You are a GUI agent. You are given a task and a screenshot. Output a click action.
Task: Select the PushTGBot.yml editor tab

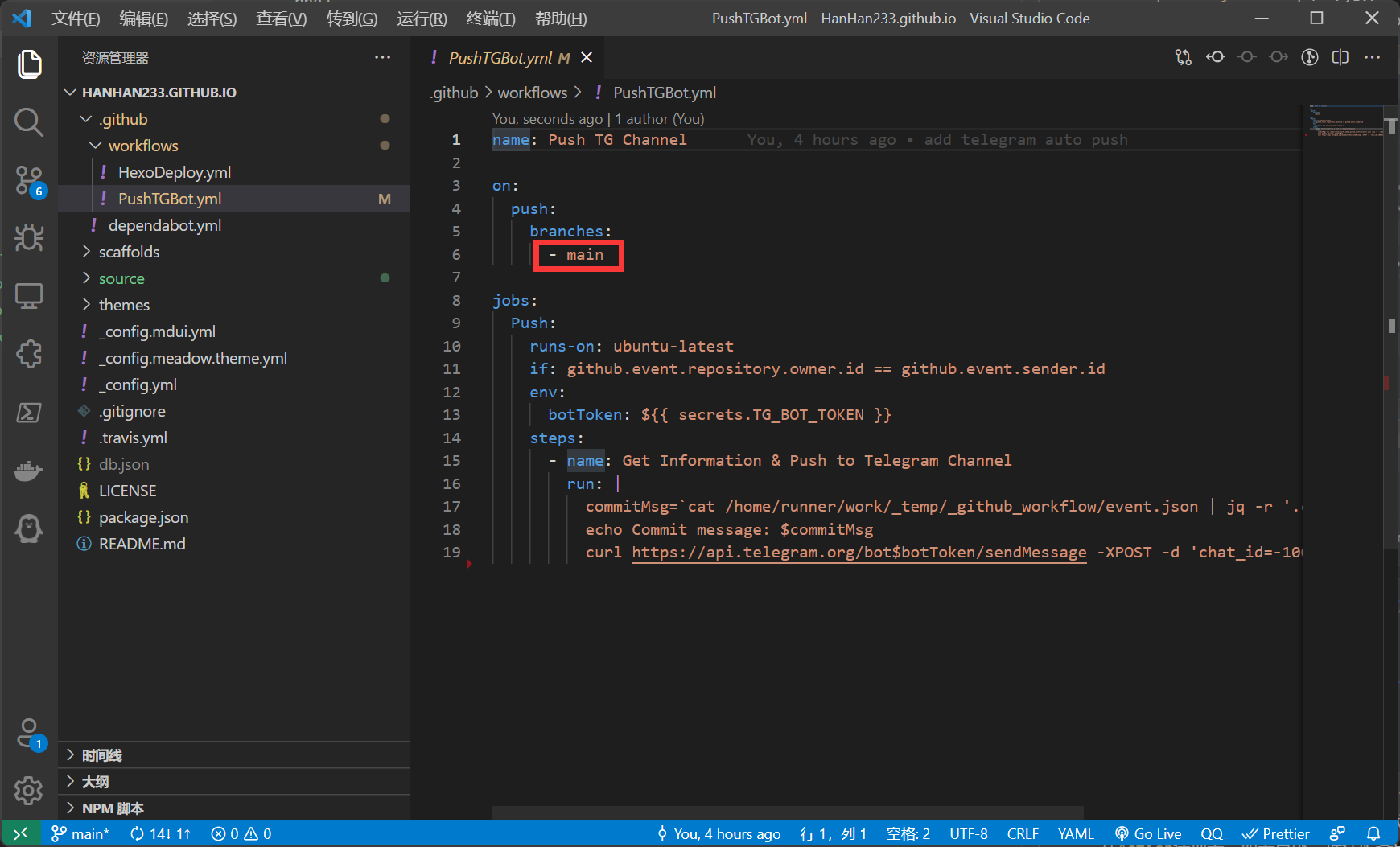500,58
